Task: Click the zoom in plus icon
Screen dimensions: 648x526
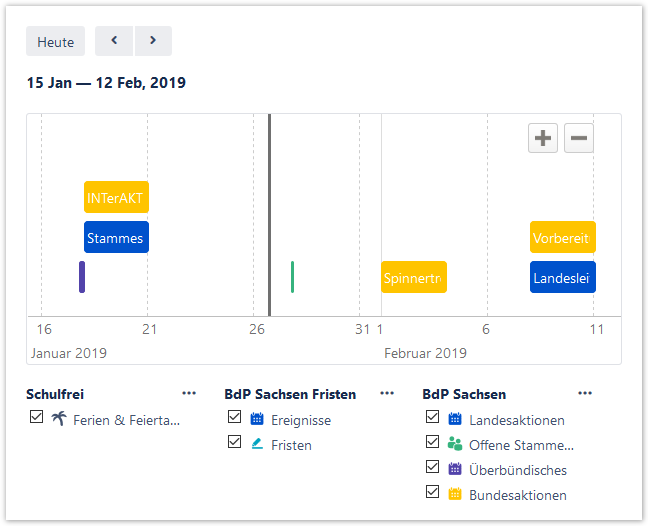Action: 543,139
